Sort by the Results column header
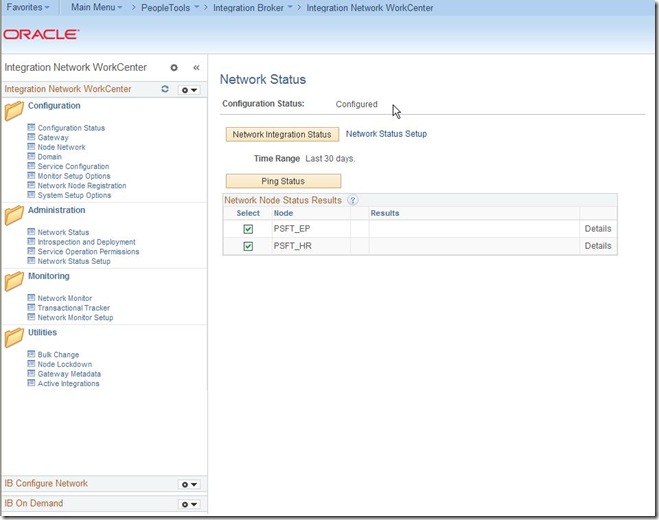This screenshot has width=659, height=520. click(x=385, y=213)
